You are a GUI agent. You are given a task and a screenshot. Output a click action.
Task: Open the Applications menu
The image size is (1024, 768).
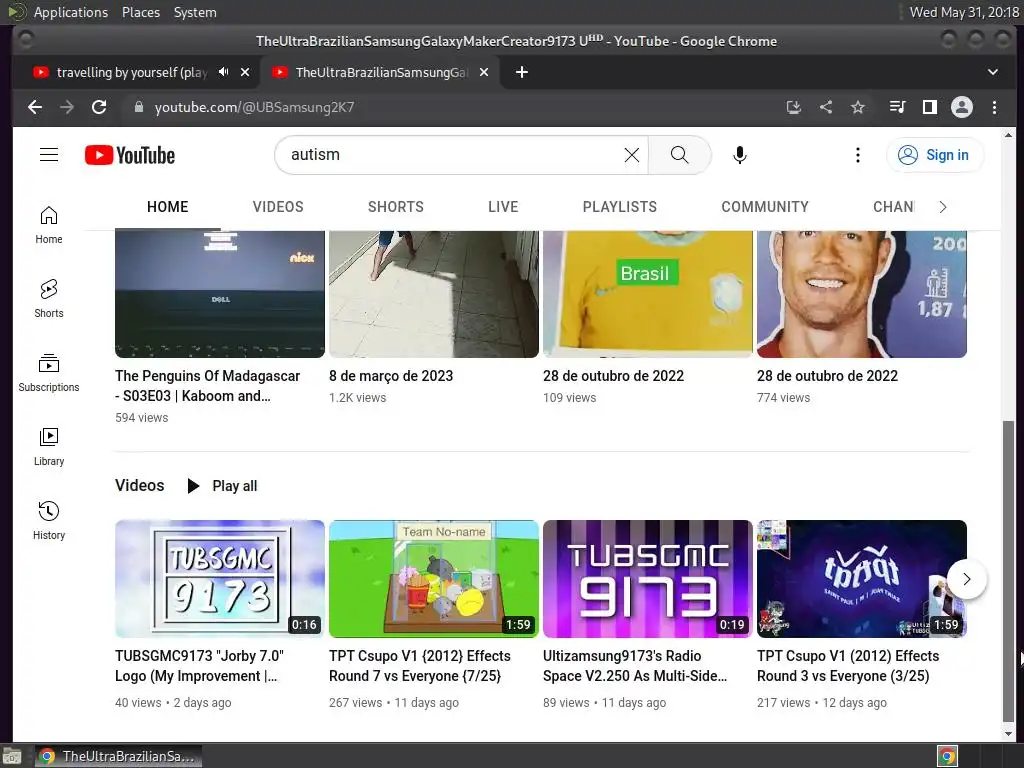(x=71, y=12)
